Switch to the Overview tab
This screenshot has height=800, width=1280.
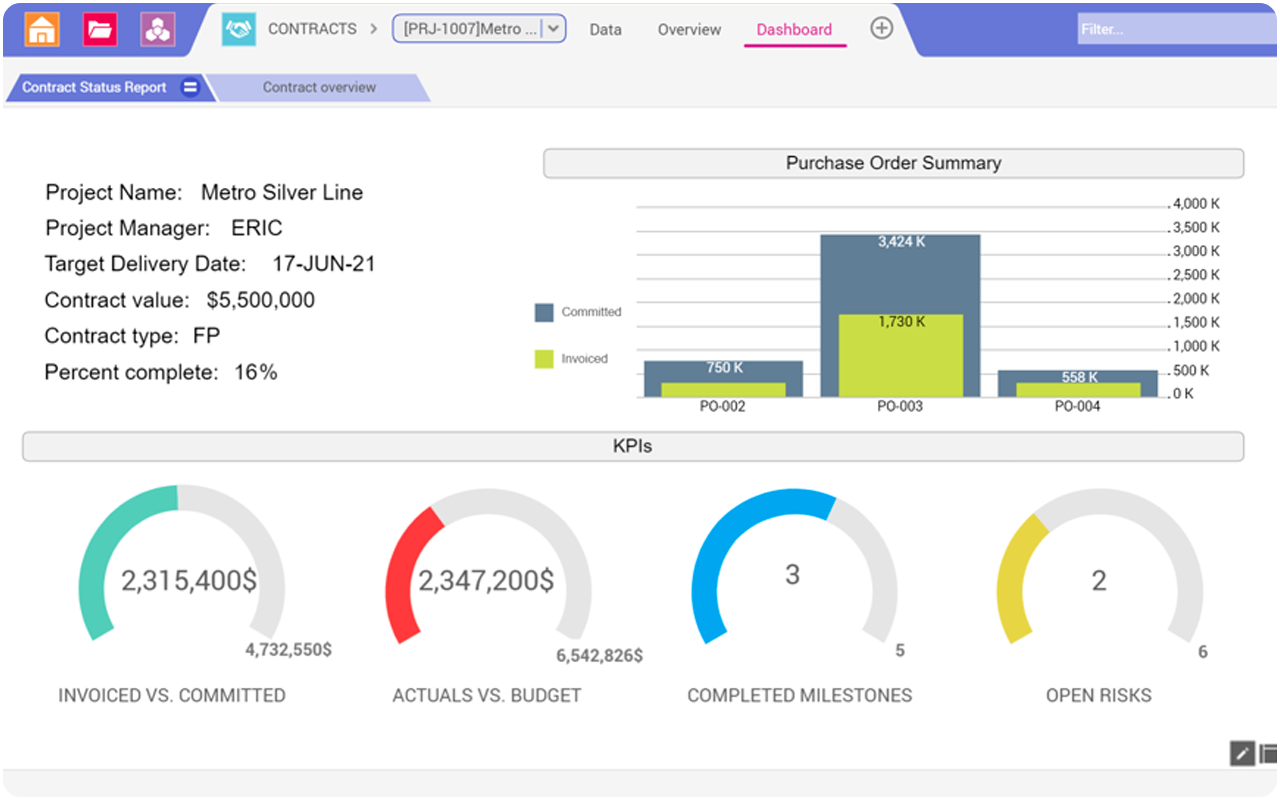click(x=689, y=30)
